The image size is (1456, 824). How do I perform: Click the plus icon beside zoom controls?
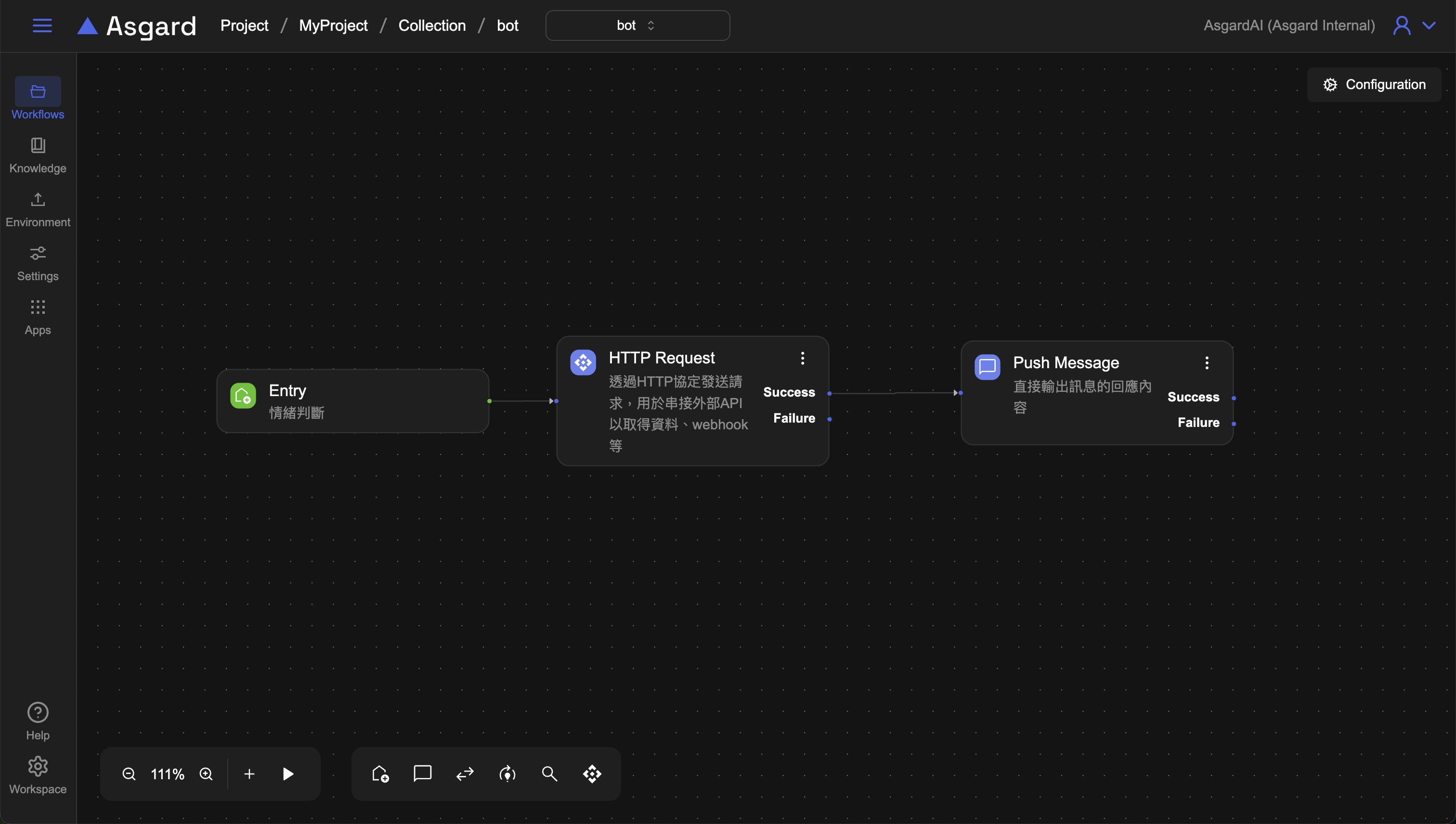click(x=249, y=773)
